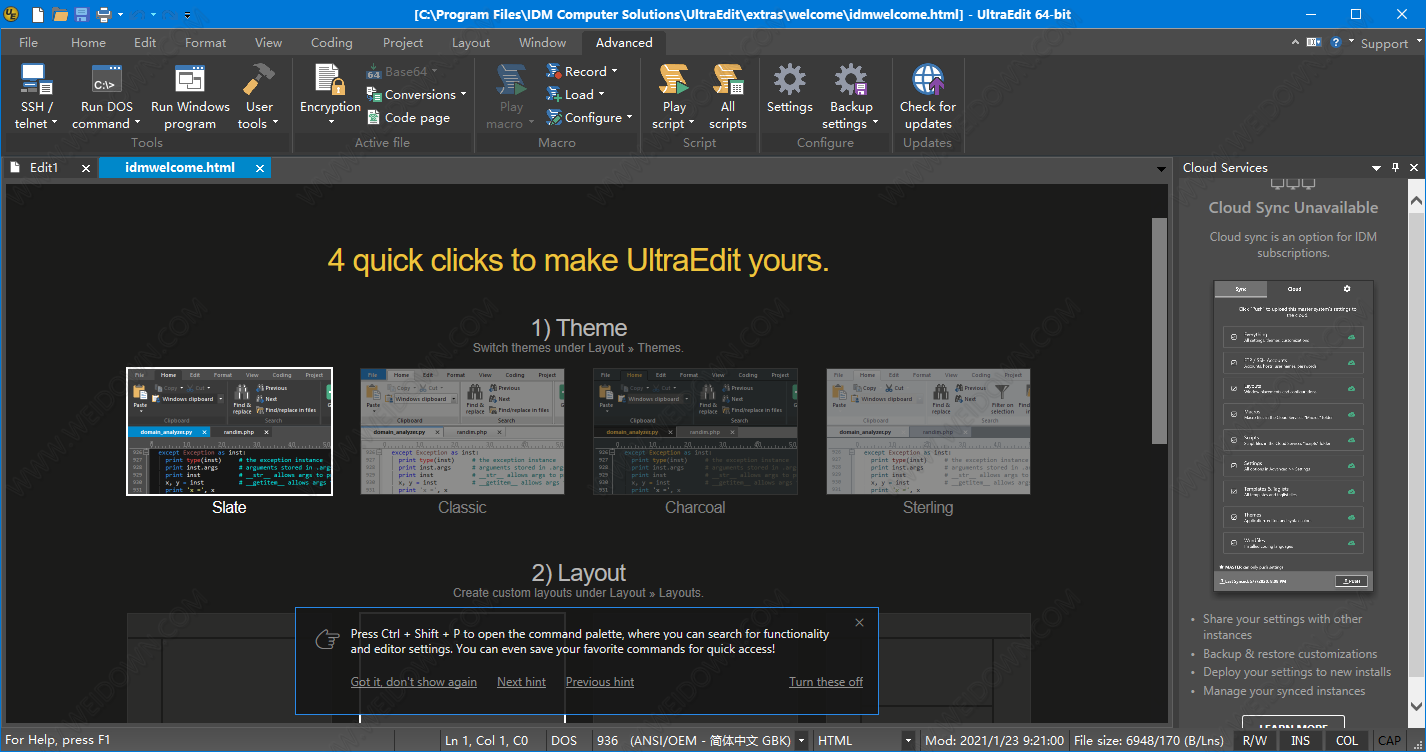Select the Sterling theme thumbnail

click(928, 431)
